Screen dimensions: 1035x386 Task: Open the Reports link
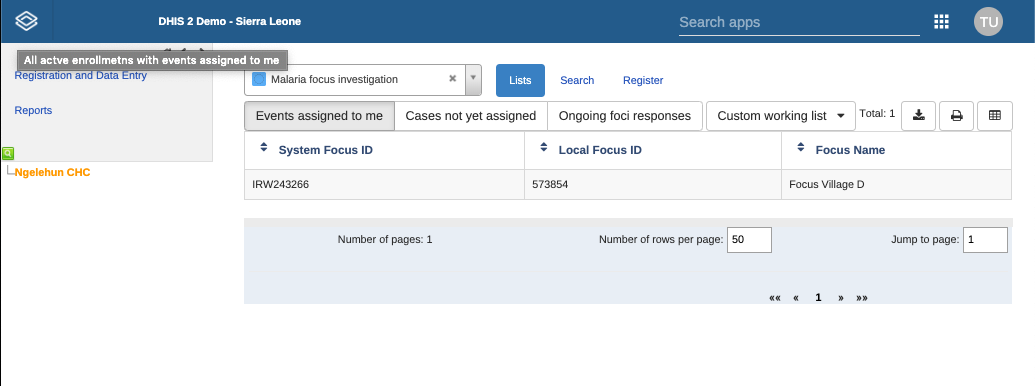(x=33, y=110)
